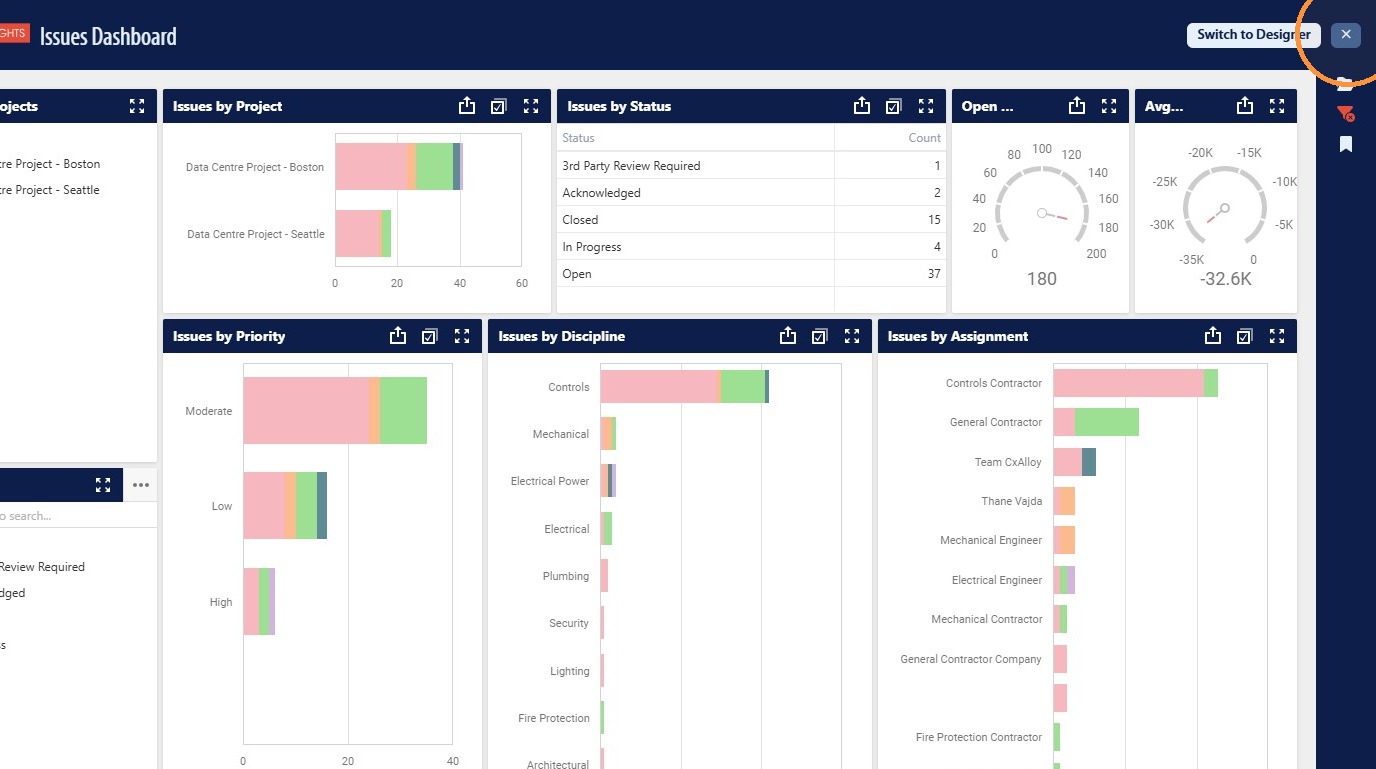The image size is (1376, 769).
Task: Open the bookmark icon in sidebar
Action: pos(1346,144)
